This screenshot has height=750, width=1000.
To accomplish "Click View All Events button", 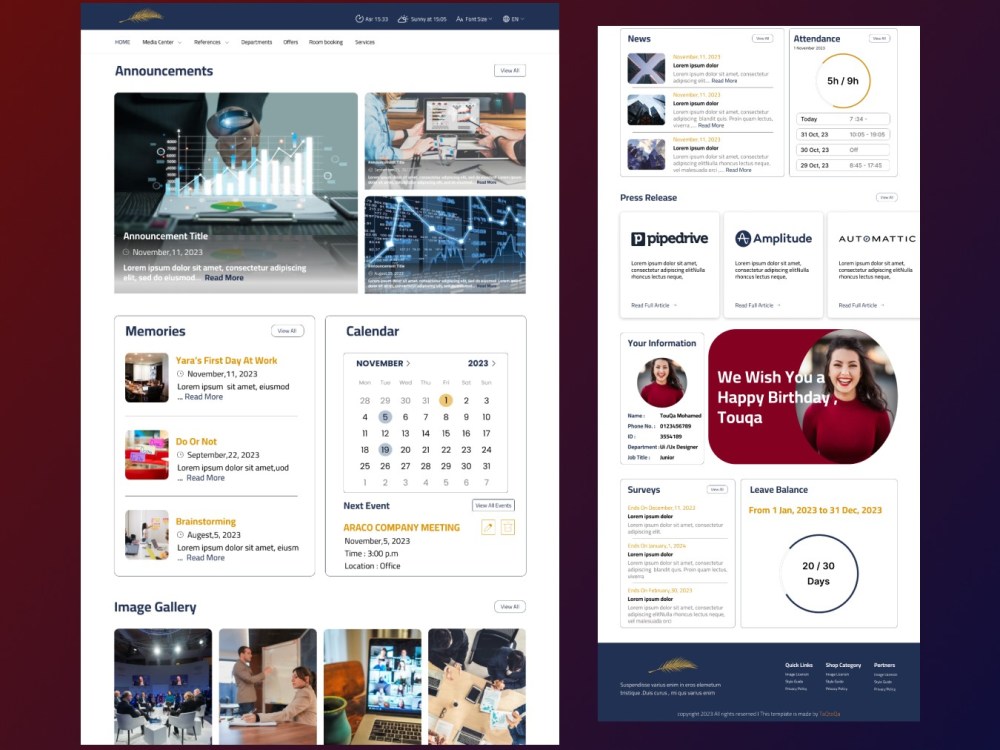I will point(494,505).
